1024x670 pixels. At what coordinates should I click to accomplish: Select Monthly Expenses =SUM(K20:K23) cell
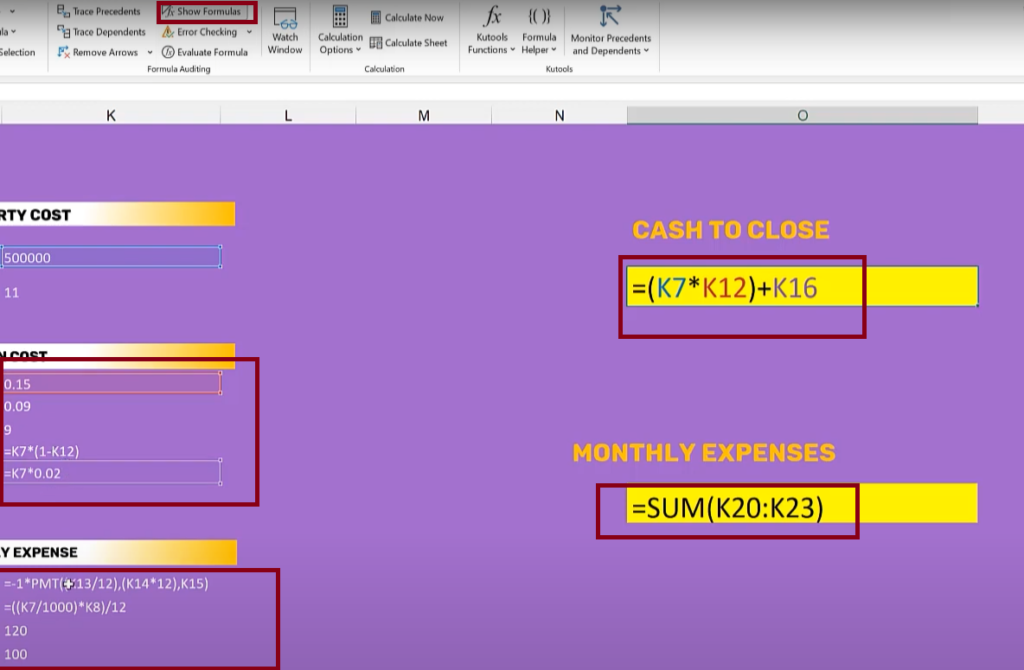click(x=802, y=503)
